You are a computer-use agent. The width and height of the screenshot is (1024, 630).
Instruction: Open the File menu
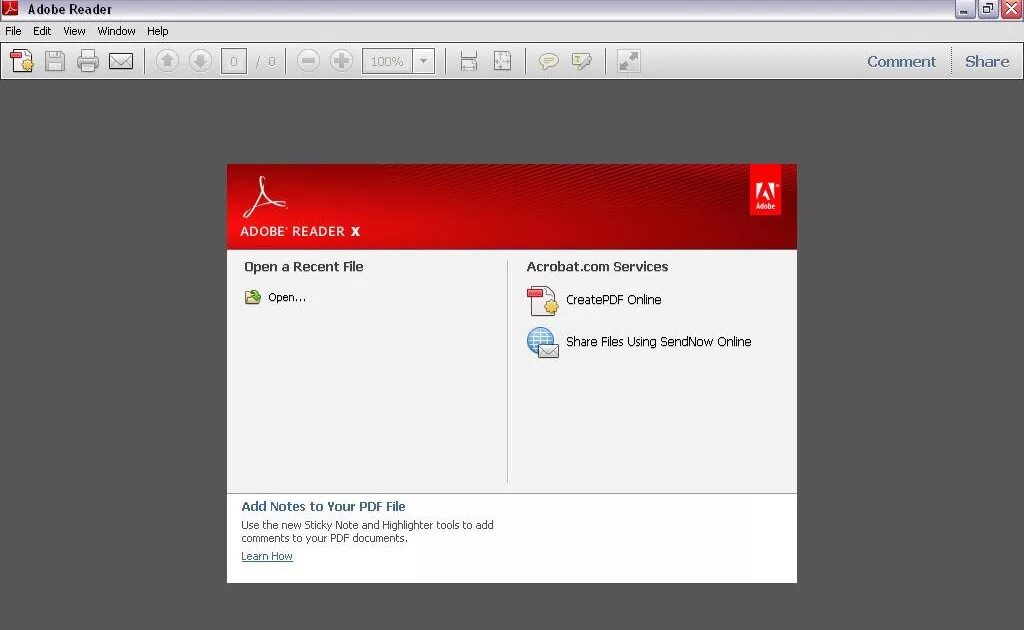coord(13,31)
